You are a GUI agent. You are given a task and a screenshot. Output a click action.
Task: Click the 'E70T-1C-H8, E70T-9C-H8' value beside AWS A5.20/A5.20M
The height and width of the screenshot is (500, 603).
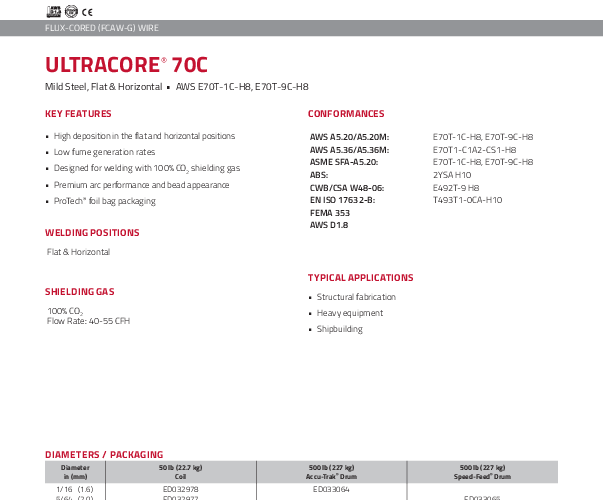[x=483, y=137]
